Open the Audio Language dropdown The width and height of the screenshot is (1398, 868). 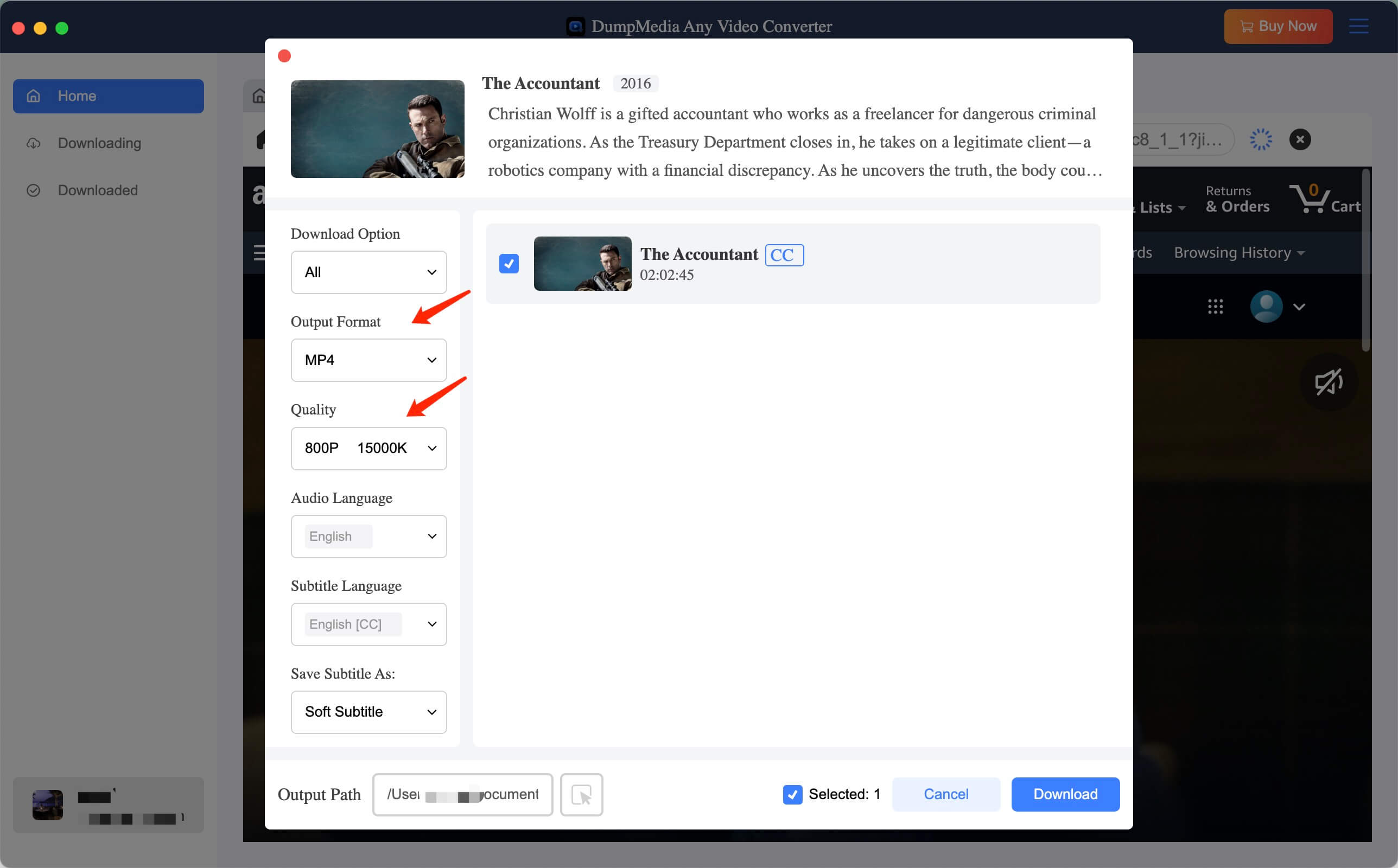point(368,536)
